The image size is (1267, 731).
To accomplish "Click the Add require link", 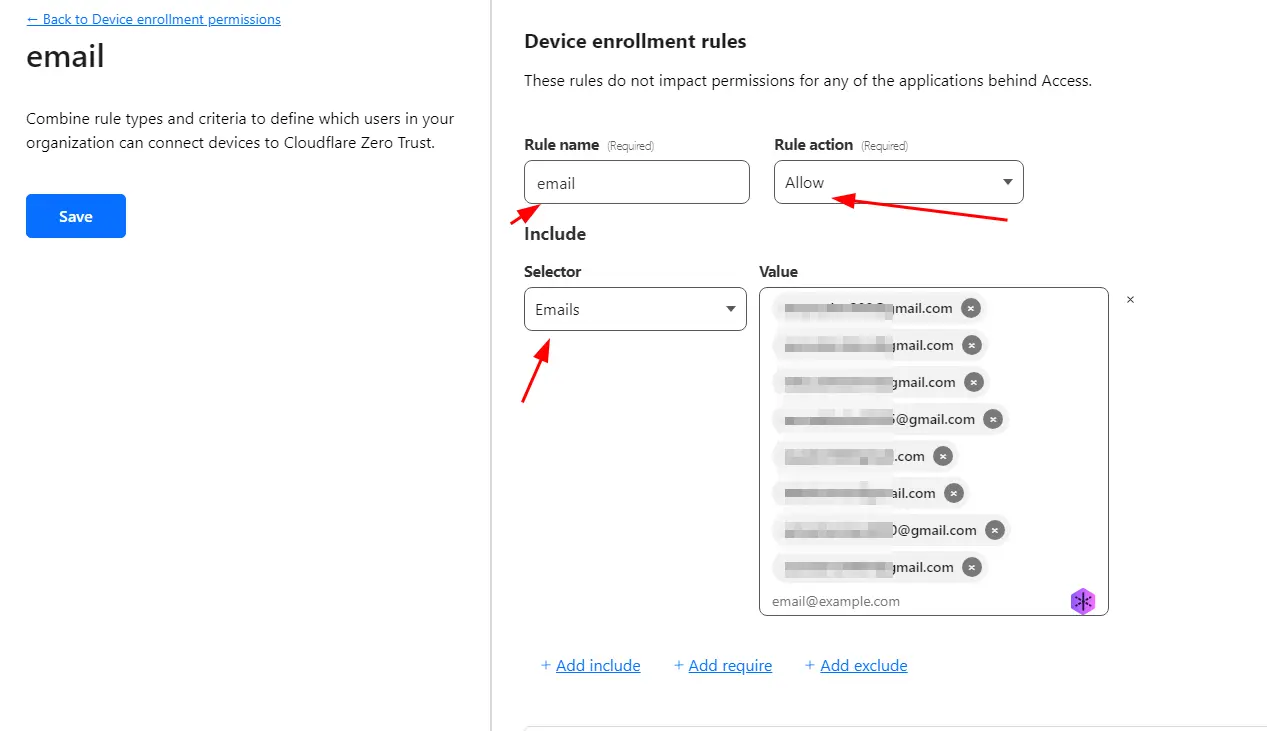I will (x=730, y=665).
